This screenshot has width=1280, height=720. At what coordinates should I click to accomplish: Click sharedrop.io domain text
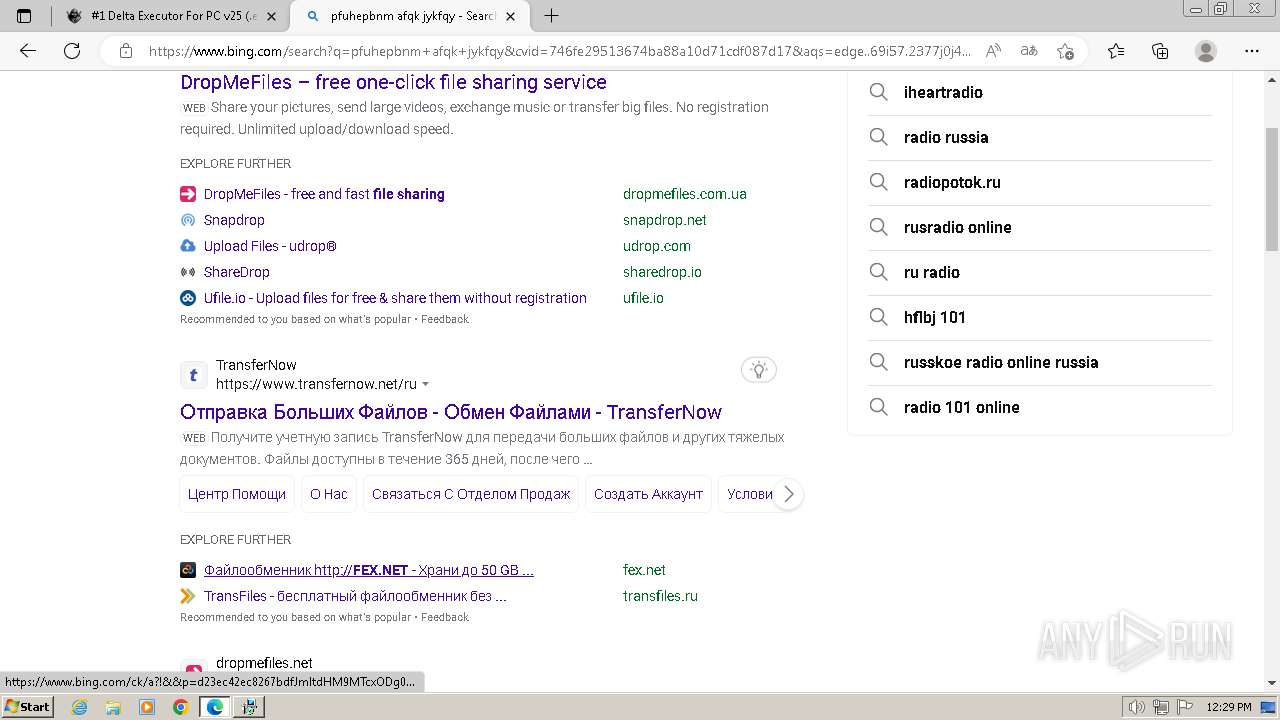[x=662, y=272]
